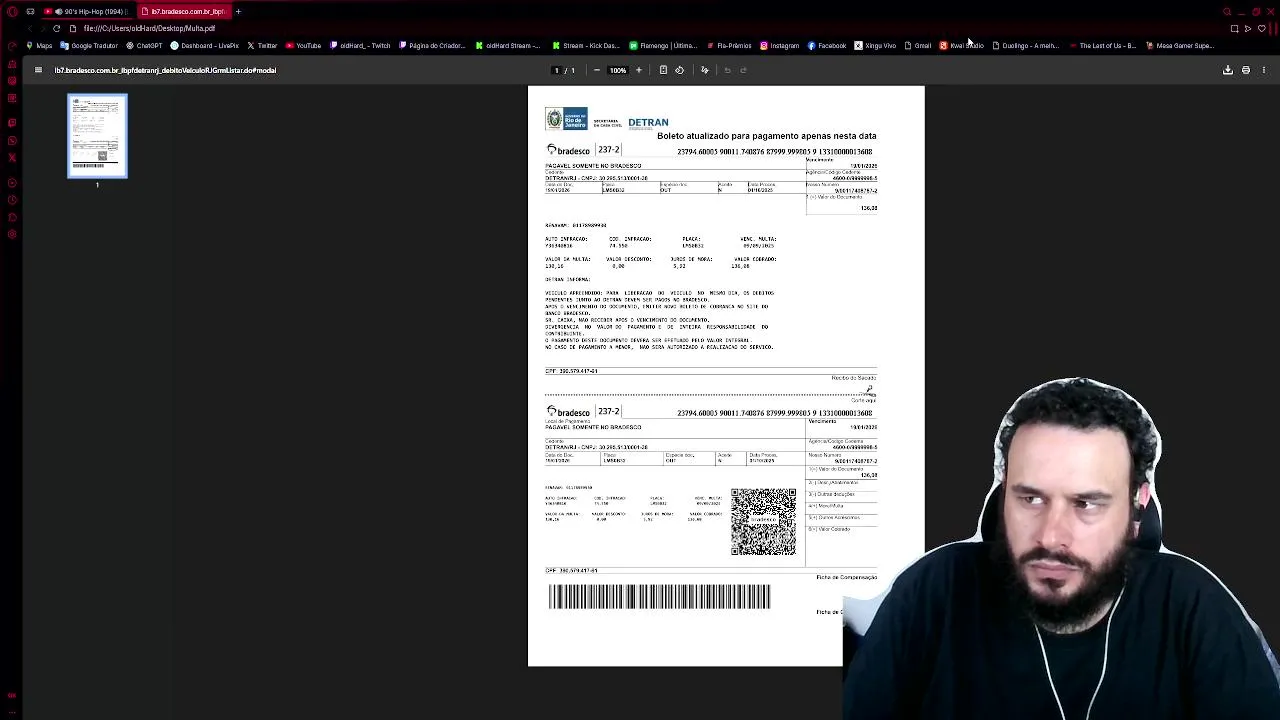Screen dimensions: 1280x720
Task: Reload the current page
Action: (56, 28)
